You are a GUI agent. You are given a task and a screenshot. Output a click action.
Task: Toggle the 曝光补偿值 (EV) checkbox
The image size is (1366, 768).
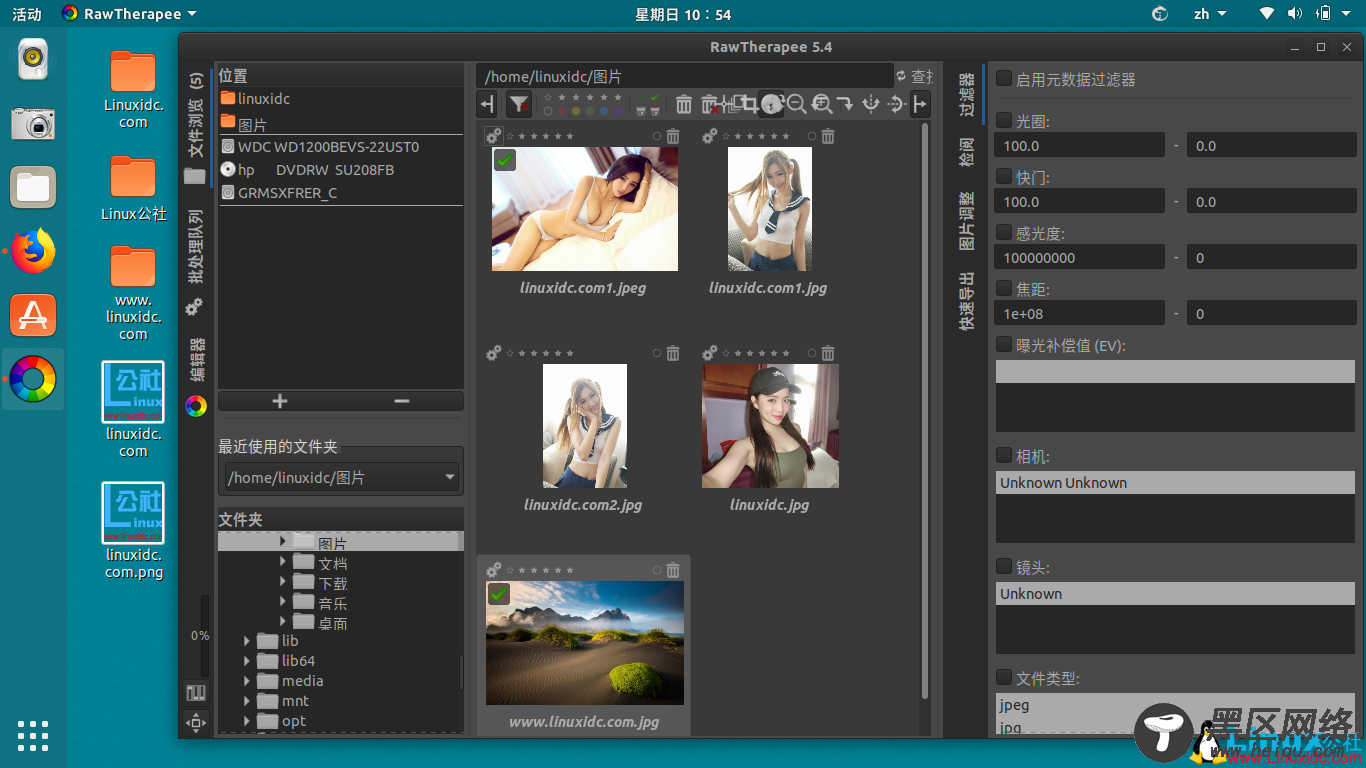(x=1004, y=345)
